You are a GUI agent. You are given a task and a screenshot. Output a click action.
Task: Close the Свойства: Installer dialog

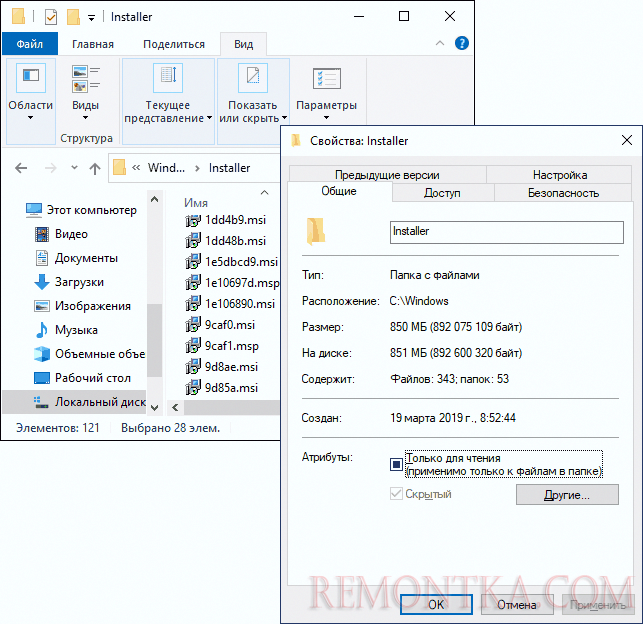coord(627,141)
